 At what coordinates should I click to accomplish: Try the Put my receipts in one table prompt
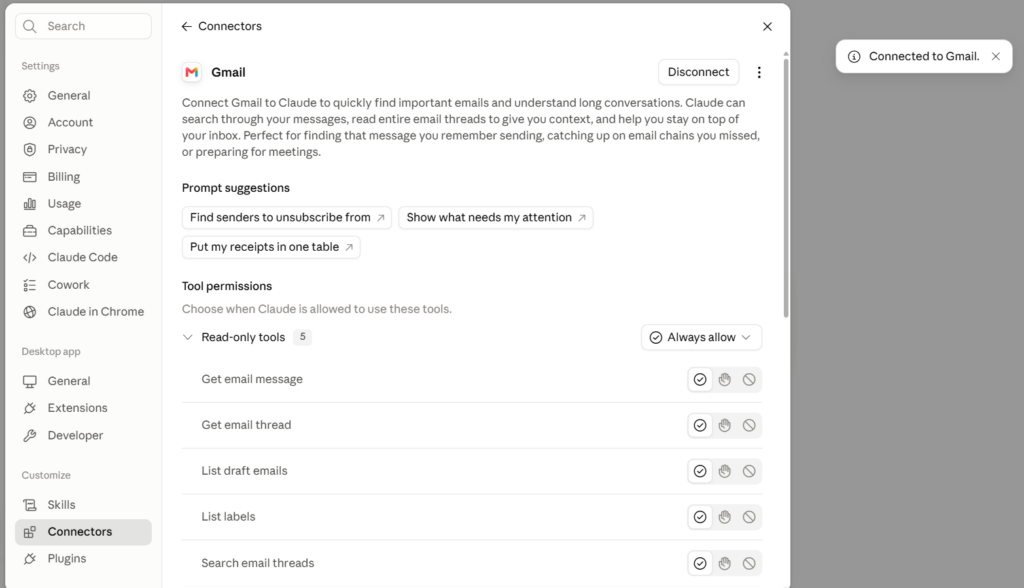click(x=271, y=247)
